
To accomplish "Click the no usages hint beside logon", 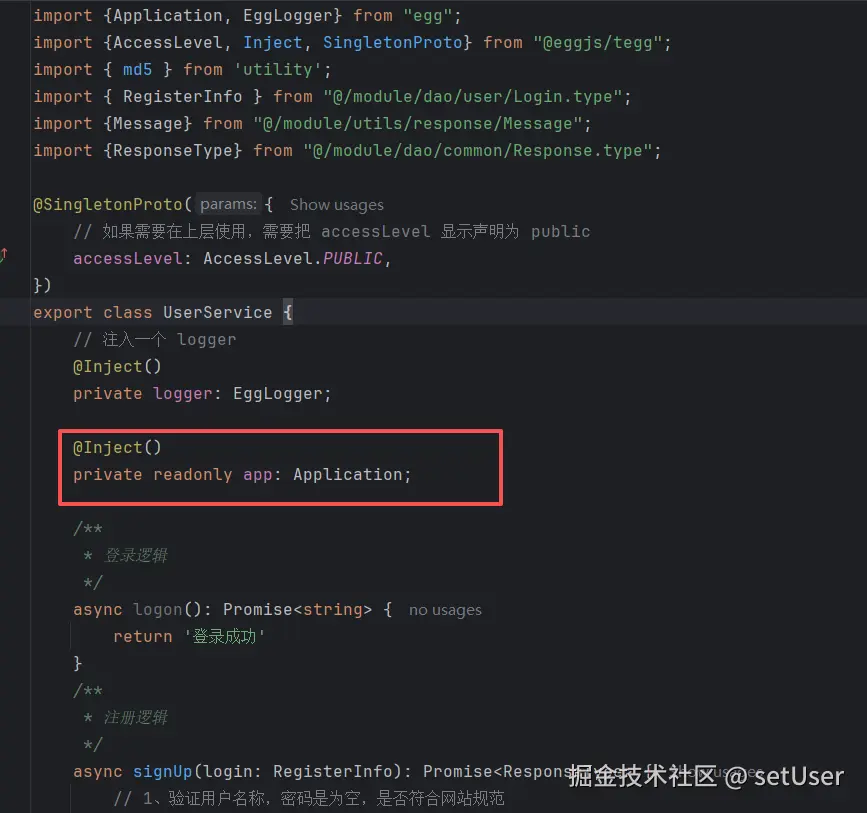I will pyautogui.click(x=445, y=610).
